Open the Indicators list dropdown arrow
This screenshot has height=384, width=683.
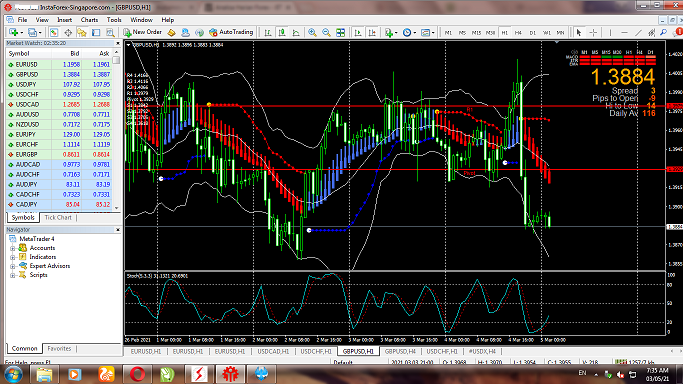[x=396, y=33]
